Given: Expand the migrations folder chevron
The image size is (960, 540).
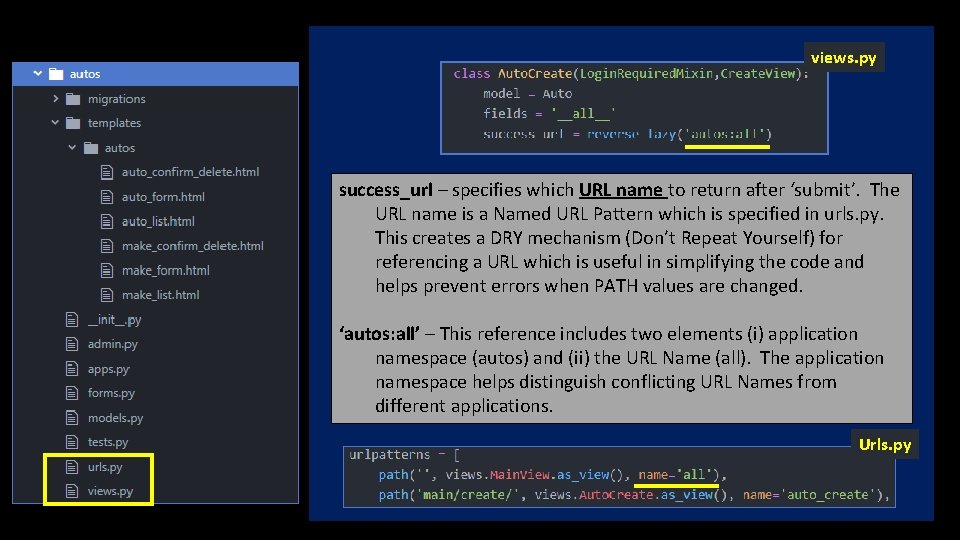Looking at the screenshot, I should pyautogui.click(x=56, y=98).
